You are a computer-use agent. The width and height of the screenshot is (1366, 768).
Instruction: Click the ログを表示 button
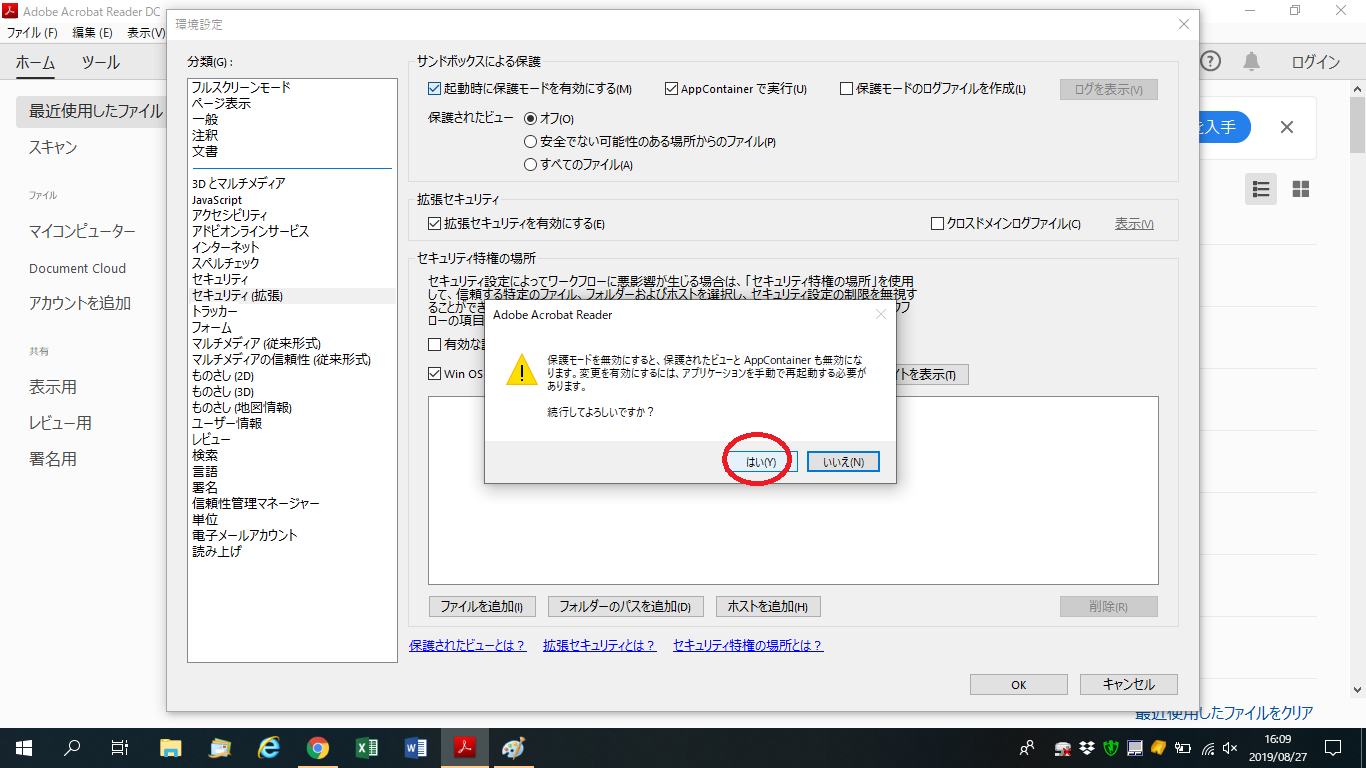click(1109, 89)
